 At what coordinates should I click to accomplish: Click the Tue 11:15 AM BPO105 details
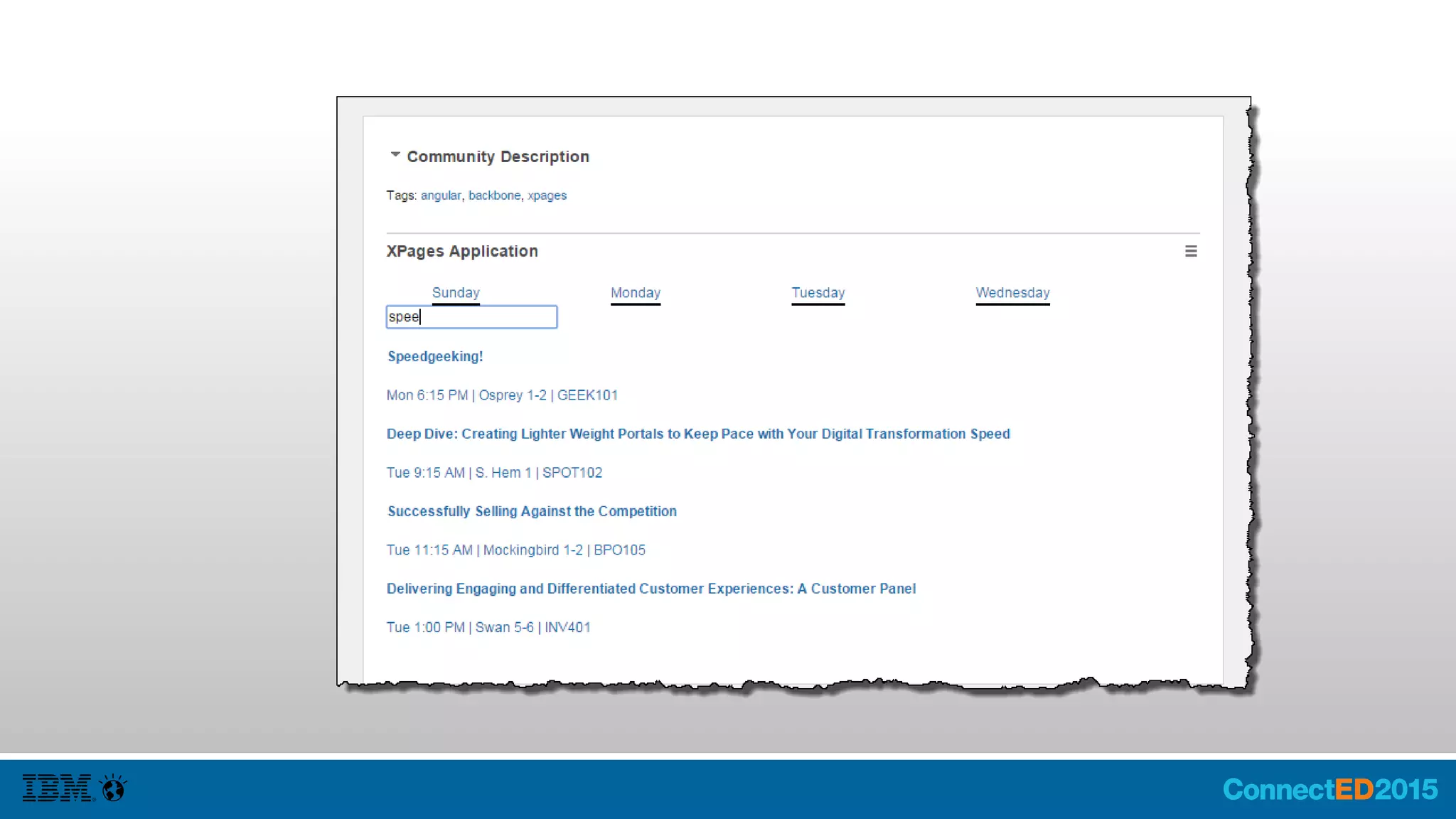tap(515, 550)
